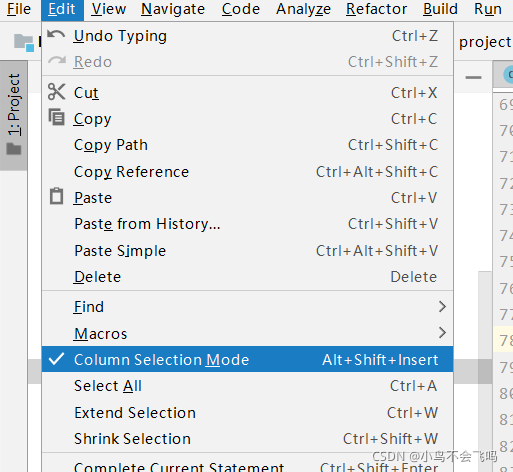This screenshot has width=513, height=472.
Task: Click the project folder icon in toolbar
Action: [x=24, y=43]
